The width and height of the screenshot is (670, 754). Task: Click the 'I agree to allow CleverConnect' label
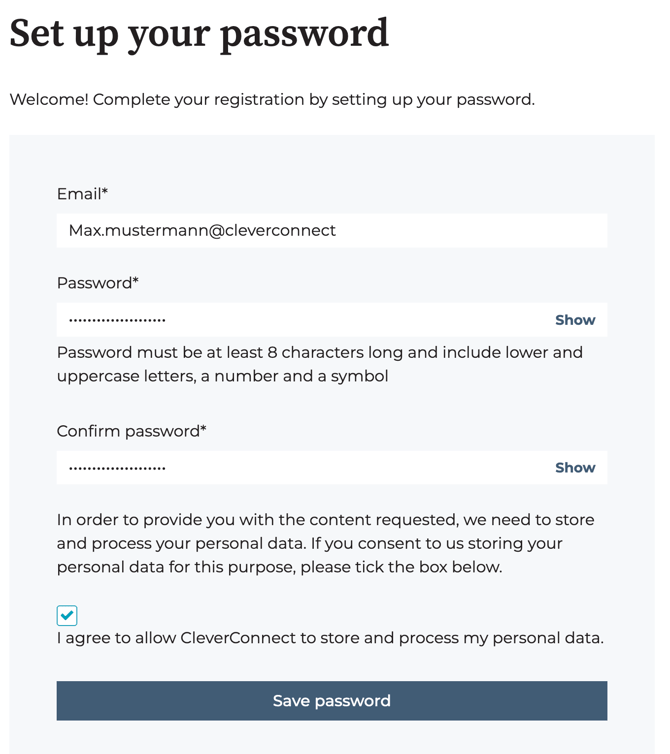coord(330,638)
